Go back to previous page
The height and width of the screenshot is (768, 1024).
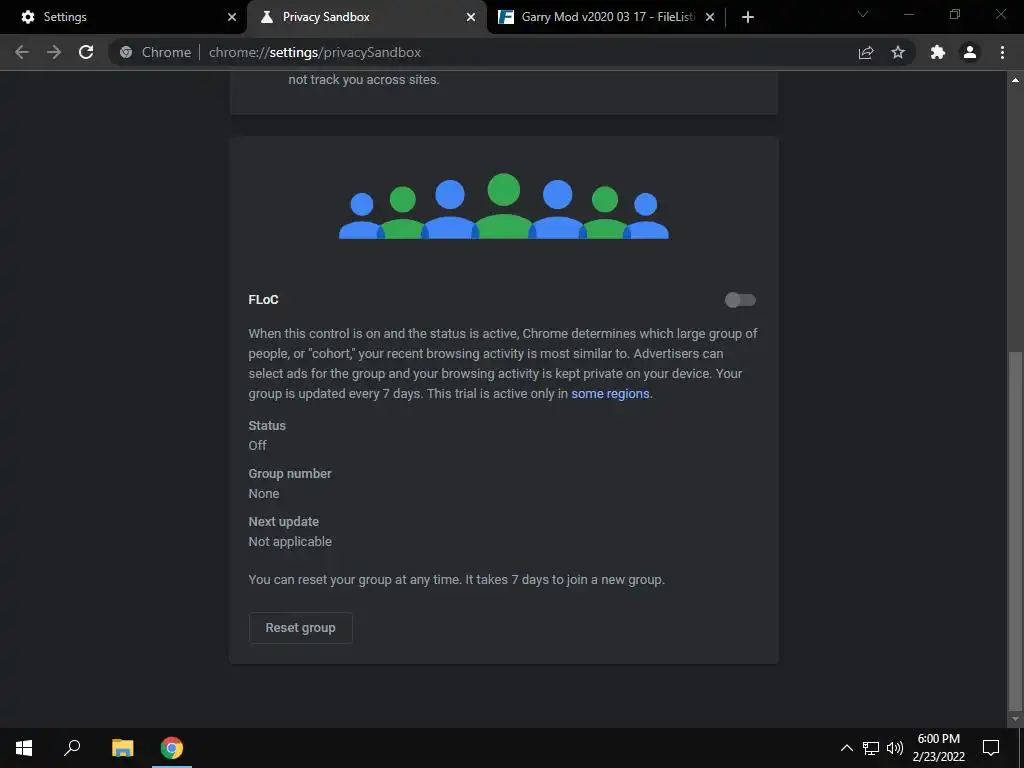point(22,52)
